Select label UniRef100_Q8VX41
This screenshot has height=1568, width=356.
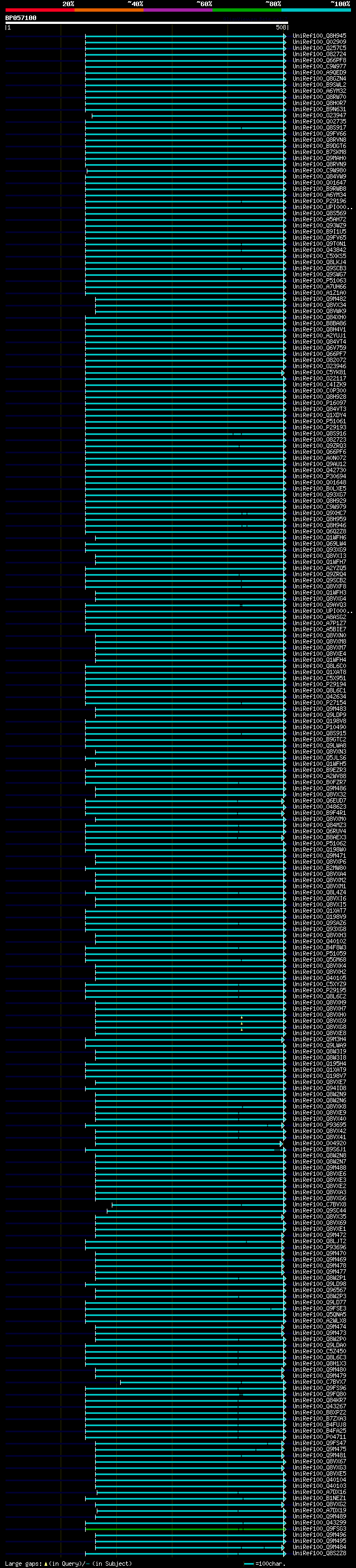pos(319,1137)
